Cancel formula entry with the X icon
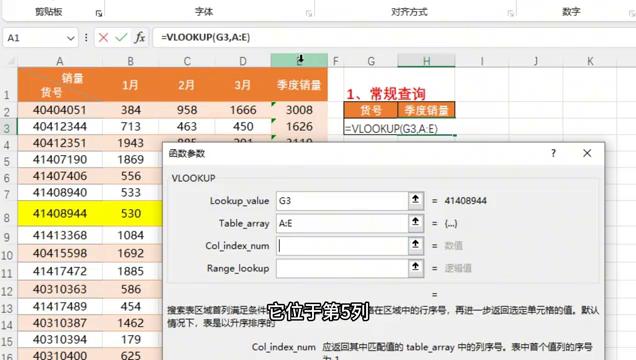 coord(103,38)
